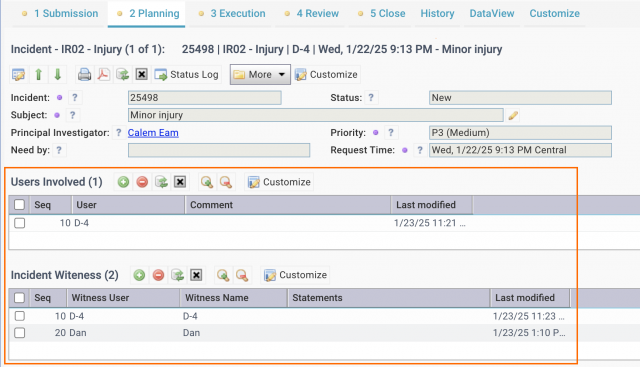Image resolution: width=640 pixels, height=367 pixels.
Task: Select all Incident Witness rows
Action: pos(19,298)
